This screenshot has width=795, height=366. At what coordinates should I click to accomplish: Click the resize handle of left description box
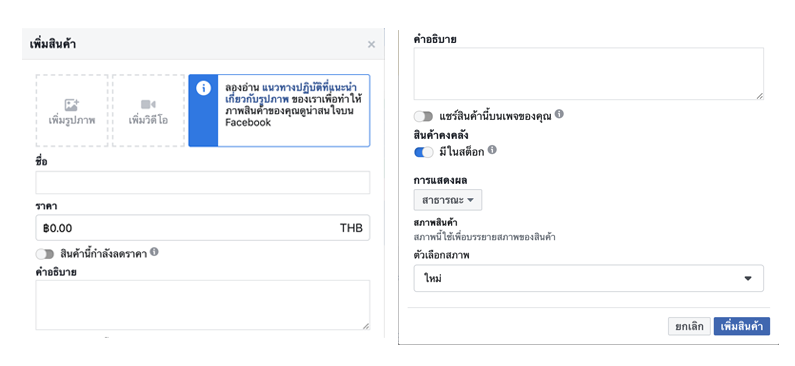coord(366,326)
